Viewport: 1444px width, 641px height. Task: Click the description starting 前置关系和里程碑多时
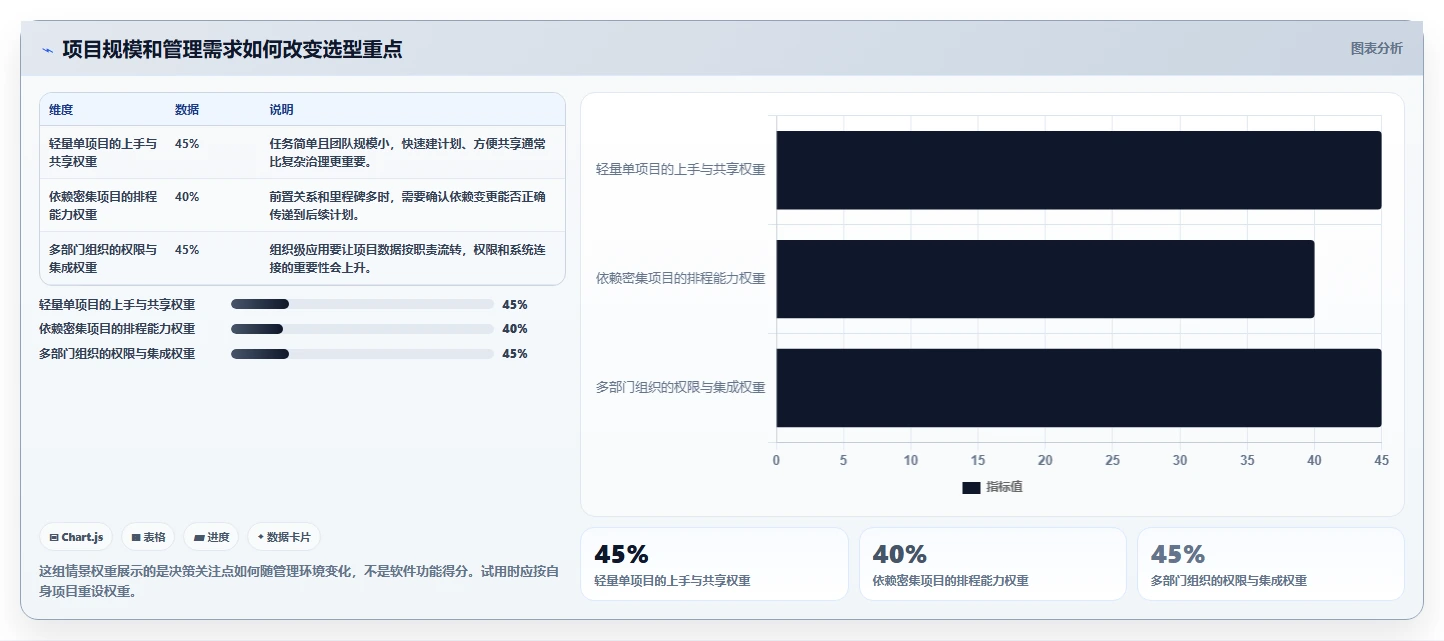click(x=408, y=205)
